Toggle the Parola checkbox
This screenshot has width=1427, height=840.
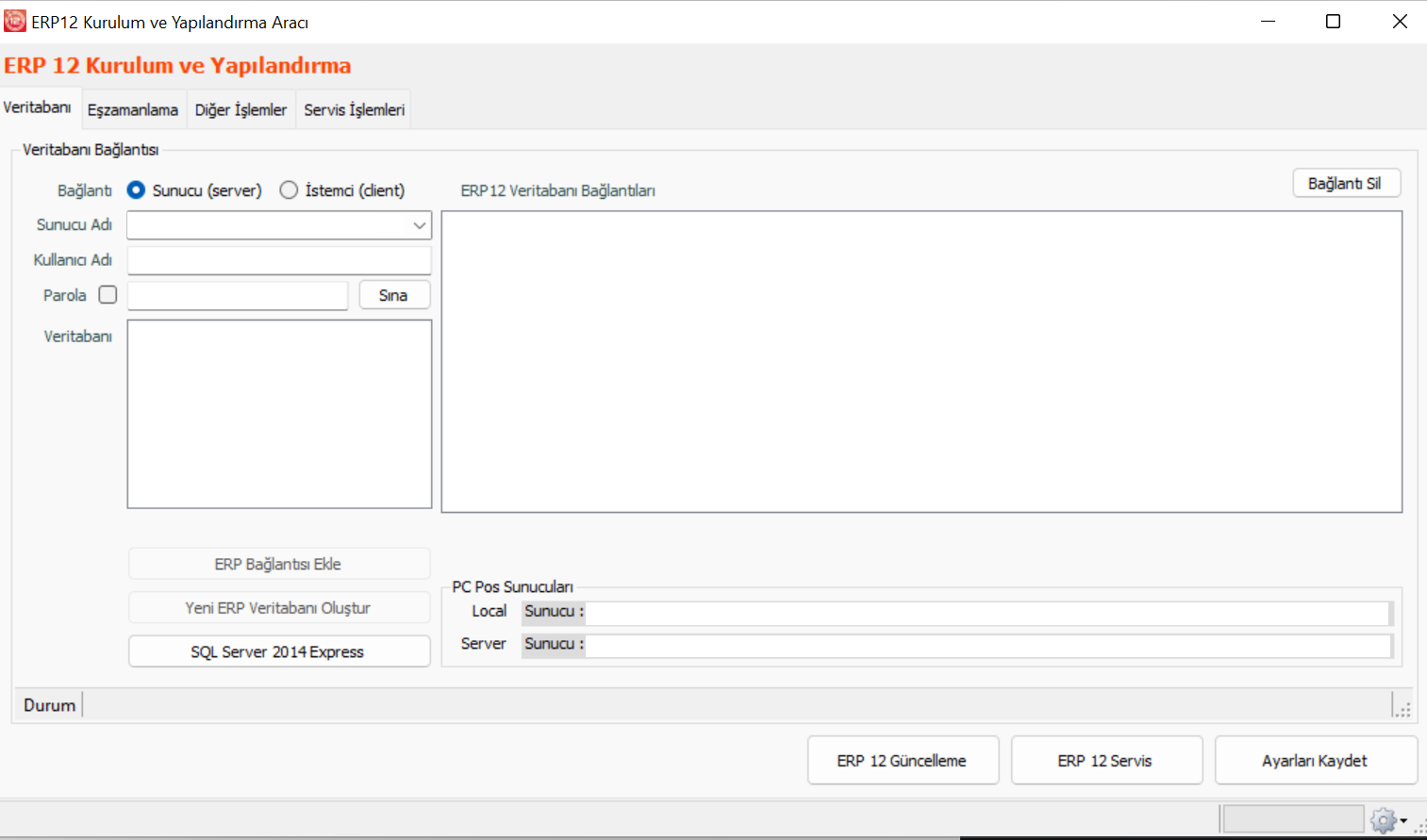tap(108, 295)
